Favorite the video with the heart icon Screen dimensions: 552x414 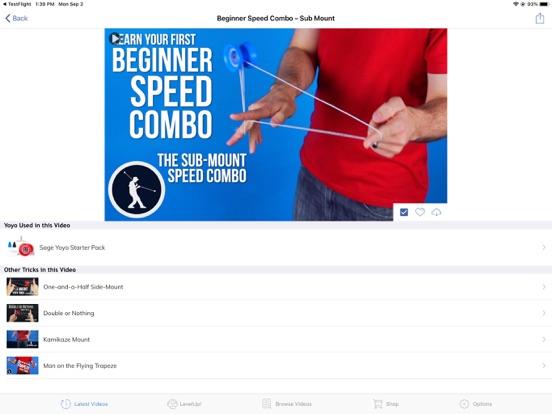[x=420, y=212]
